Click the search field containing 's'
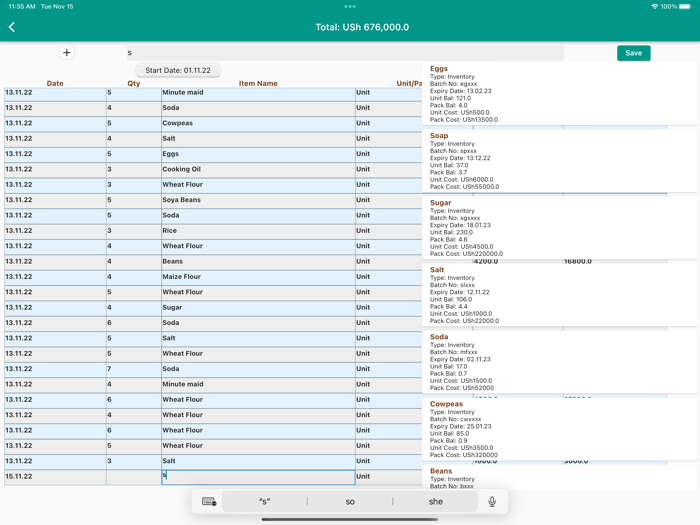The height and width of the screenshot is (525, 700). (345, 53)
